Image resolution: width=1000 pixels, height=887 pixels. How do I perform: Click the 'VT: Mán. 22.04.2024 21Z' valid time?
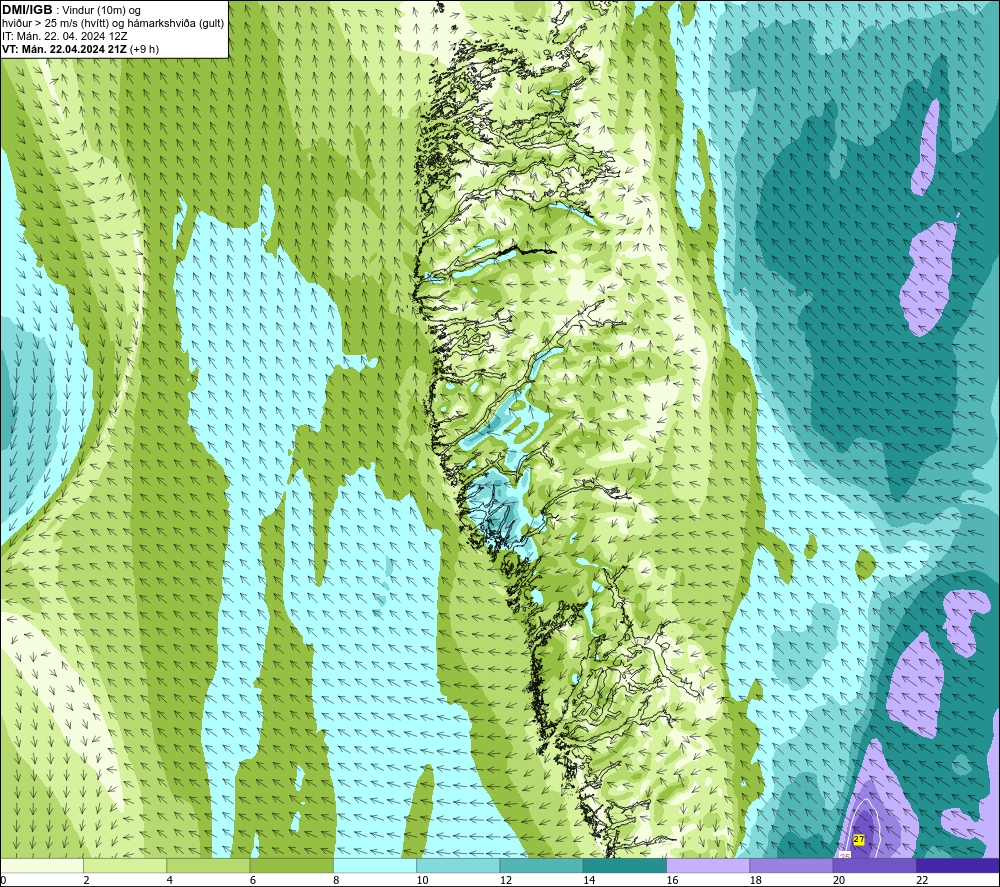[x=64, y=49]
